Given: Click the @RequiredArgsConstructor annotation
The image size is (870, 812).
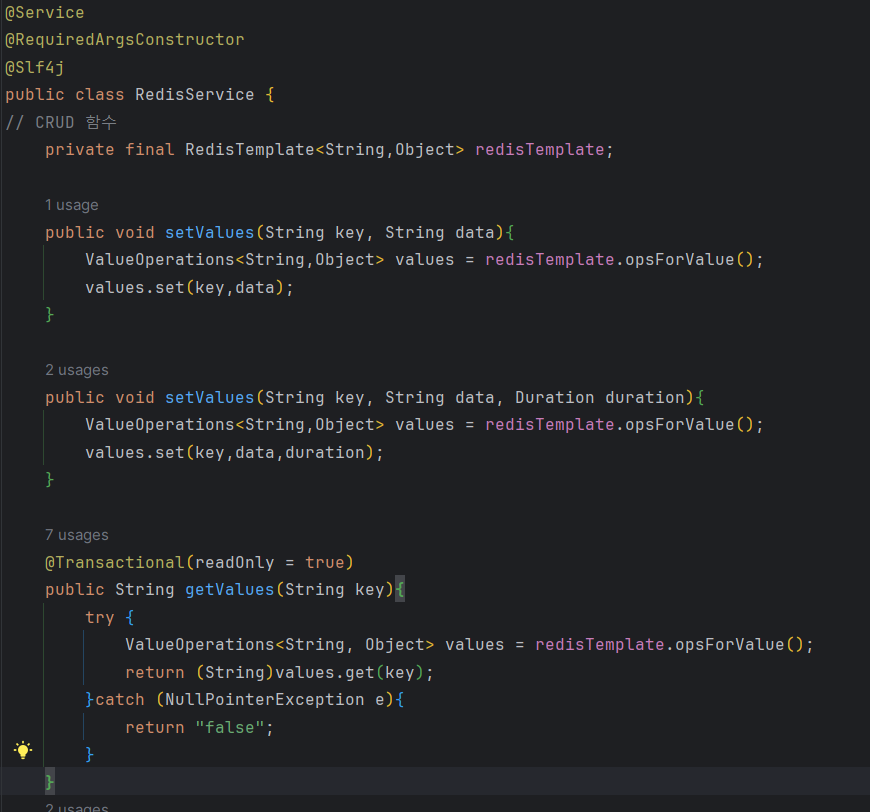Looking at the screenshot, I should (124, 39).
